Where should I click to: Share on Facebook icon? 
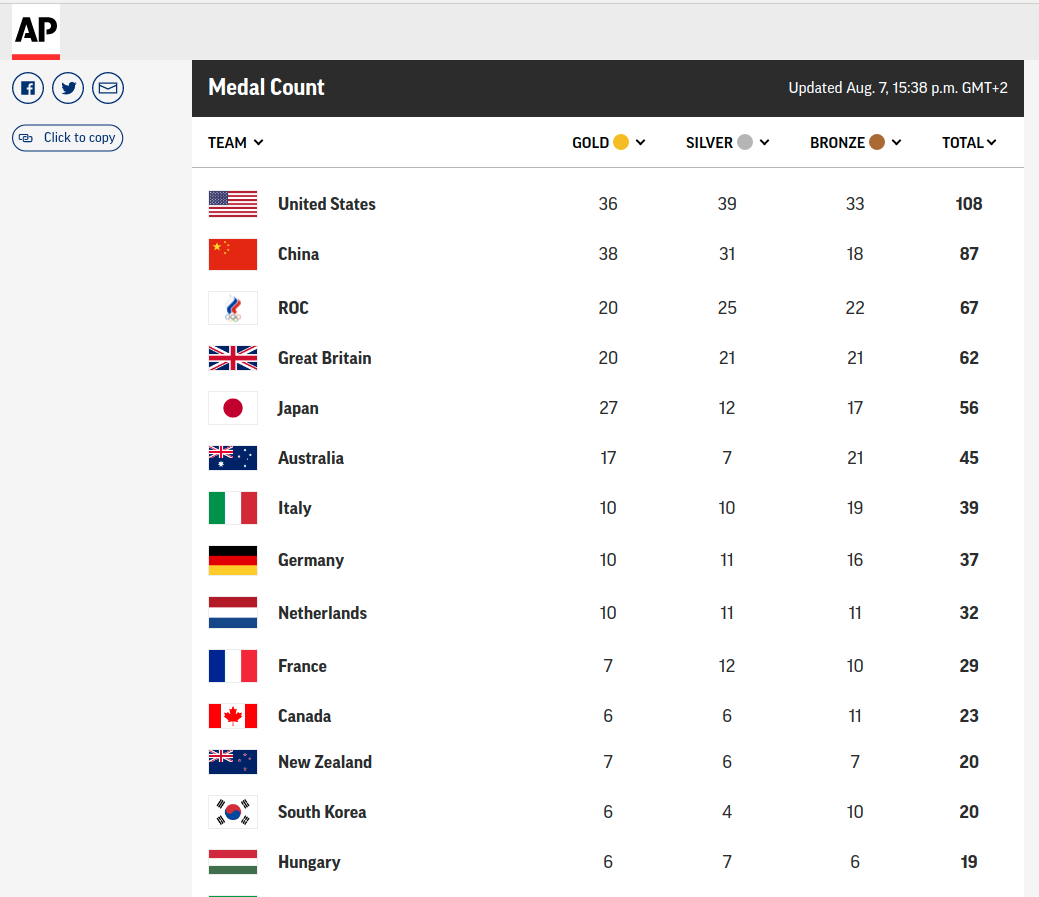click(x=28, y=88)
